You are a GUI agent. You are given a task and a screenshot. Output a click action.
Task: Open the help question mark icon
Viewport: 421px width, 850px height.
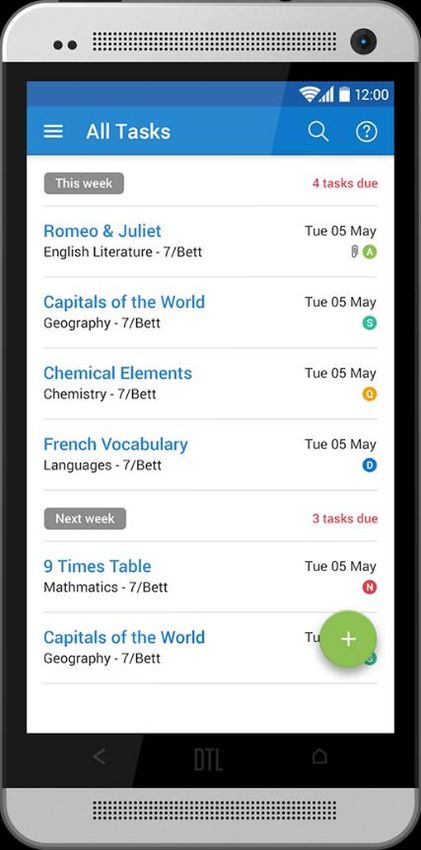point(366,132)
